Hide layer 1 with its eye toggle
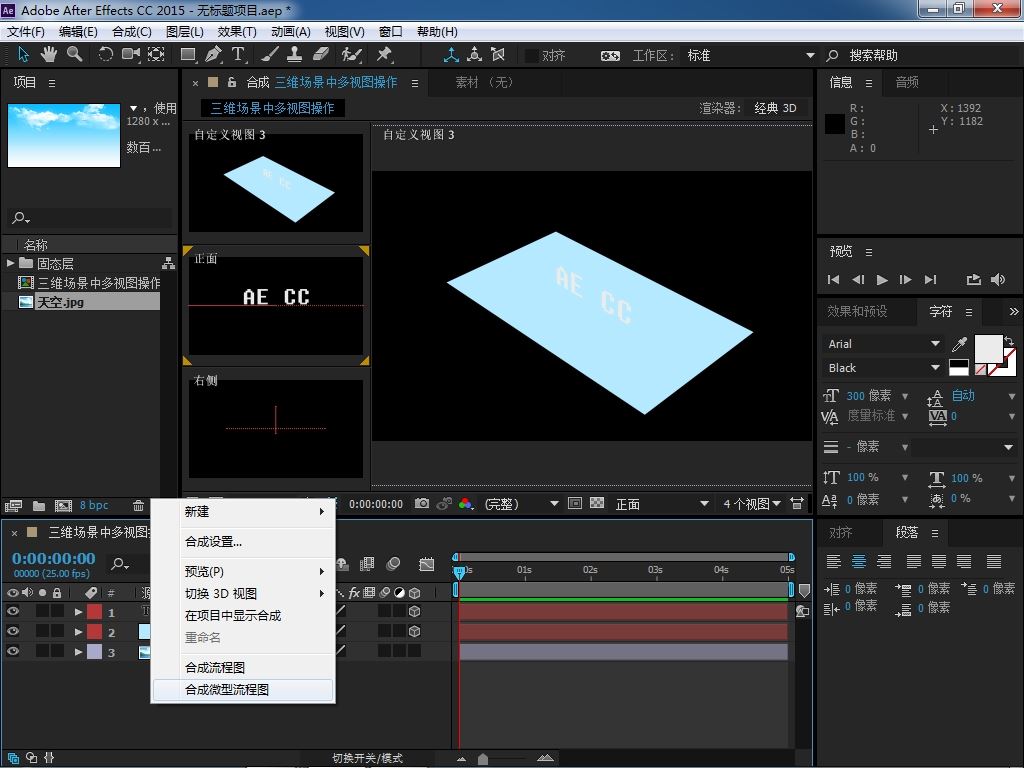The height and width of the screenshot is (768, 1024). pos(12,611)
